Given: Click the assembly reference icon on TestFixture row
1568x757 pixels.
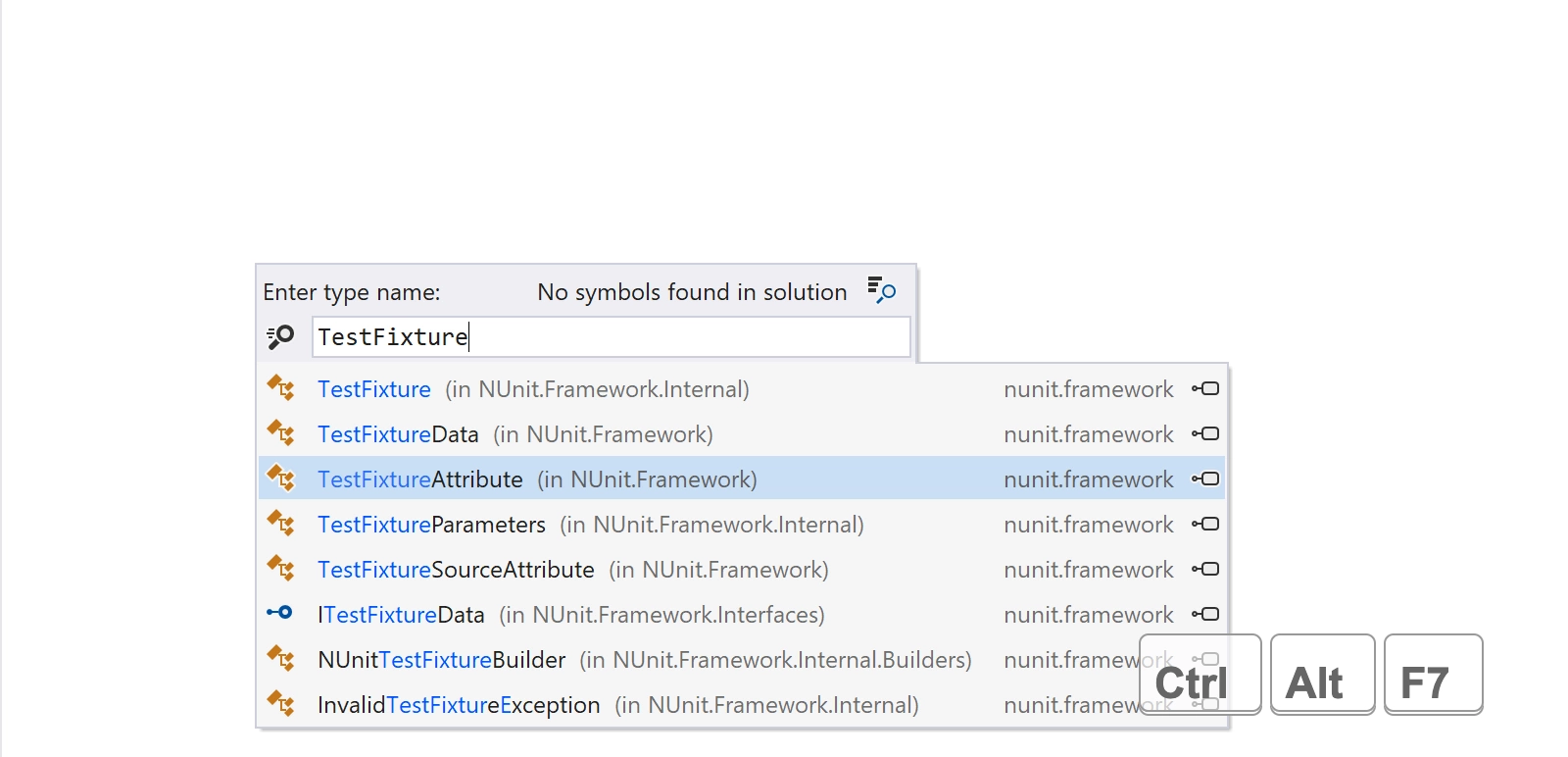Looking at the screenshot, I should point(1205,389).
